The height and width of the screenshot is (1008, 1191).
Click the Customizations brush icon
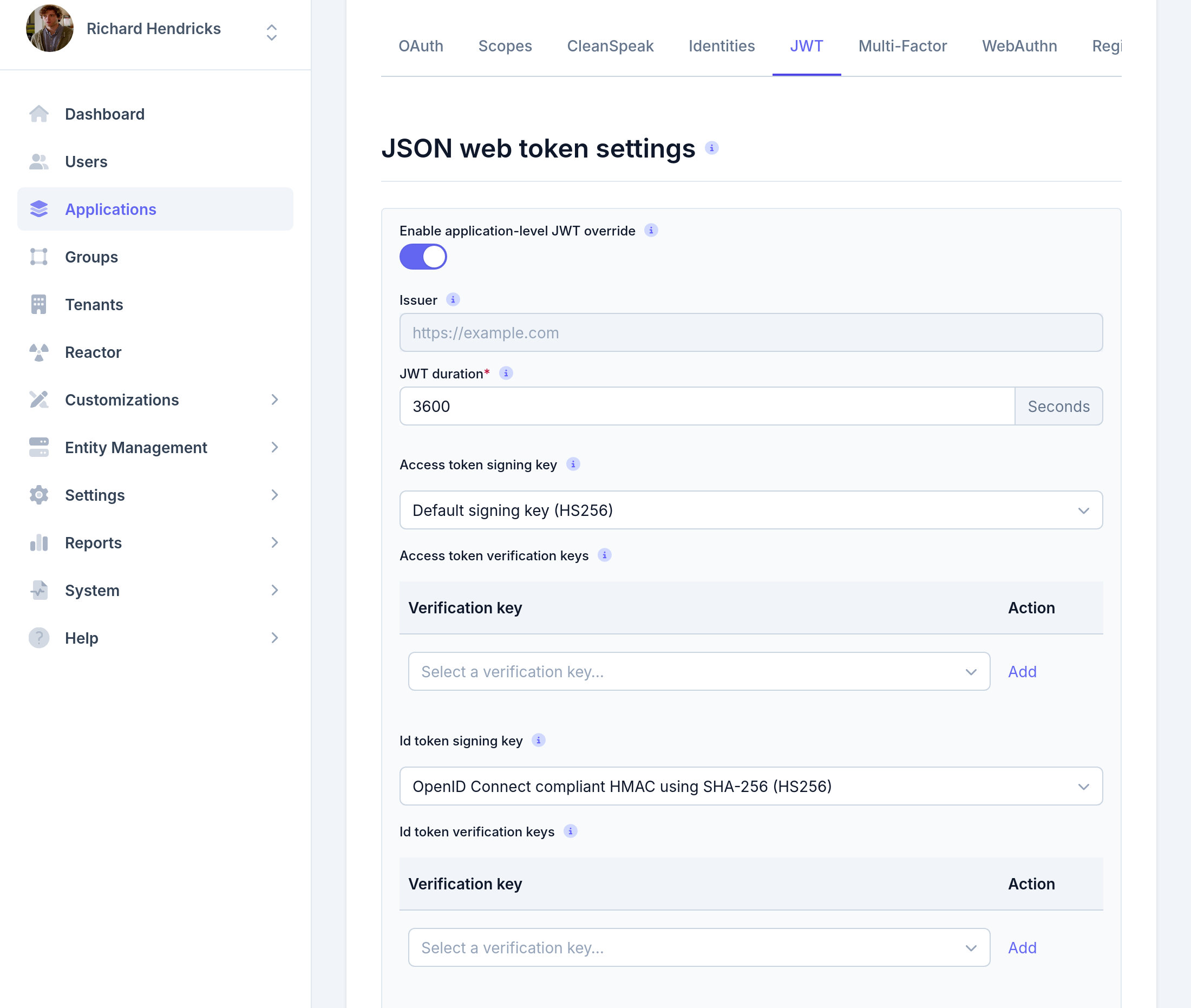tap(39, 400)
